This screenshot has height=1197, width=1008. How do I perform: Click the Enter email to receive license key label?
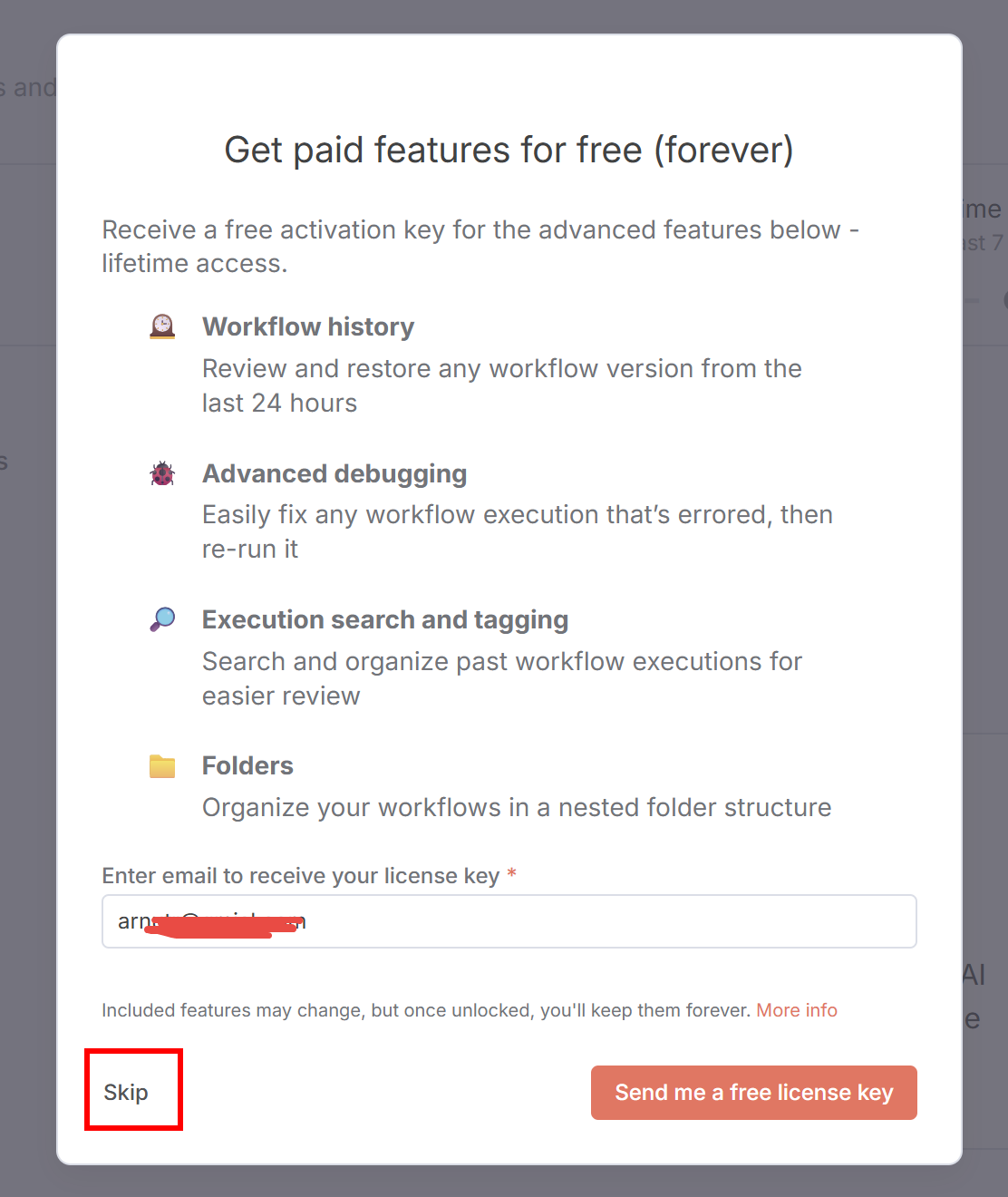[x=301, y=876]
